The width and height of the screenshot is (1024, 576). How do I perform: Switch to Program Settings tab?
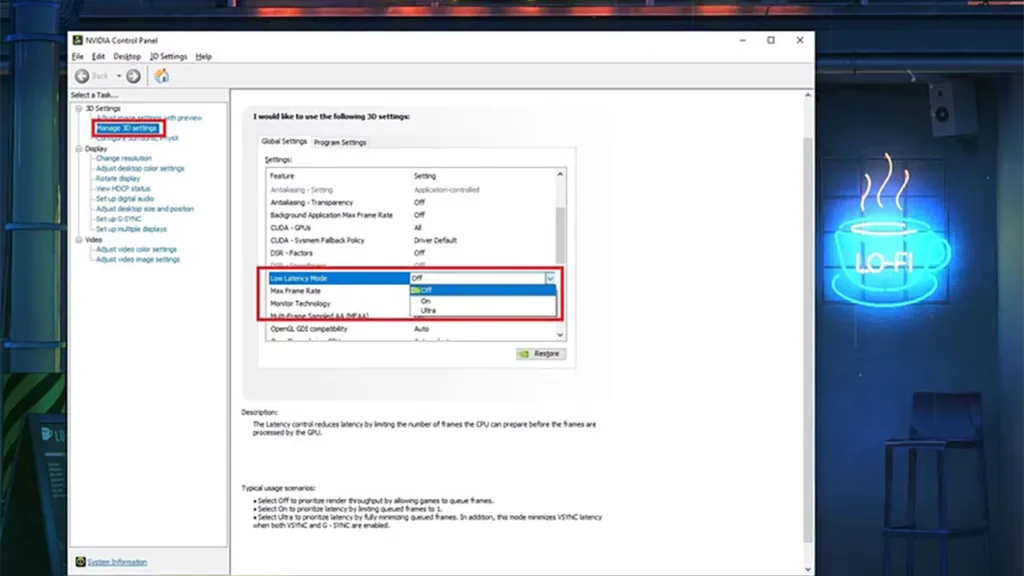(x=340, y=142)
